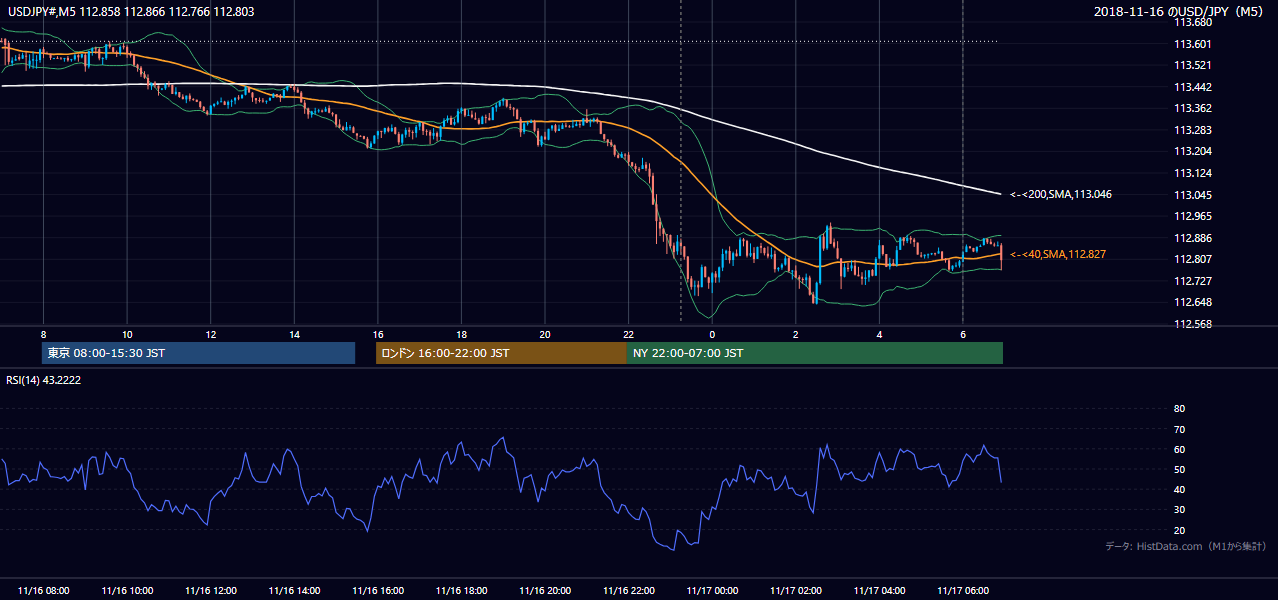Click price axis value 112.807
This screenshot has width=1278, height=600.
[x=1192, y=259]
